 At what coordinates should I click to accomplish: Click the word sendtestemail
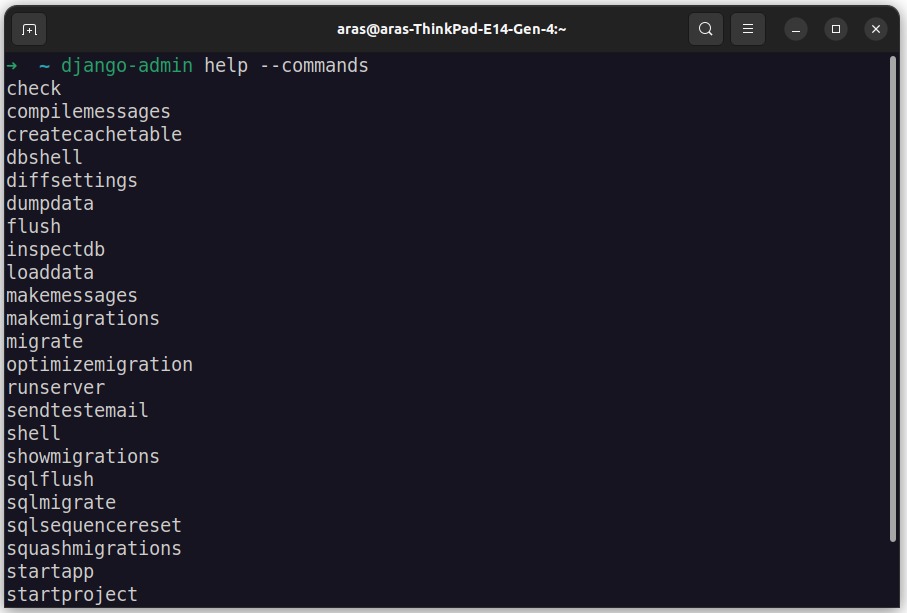78,411
